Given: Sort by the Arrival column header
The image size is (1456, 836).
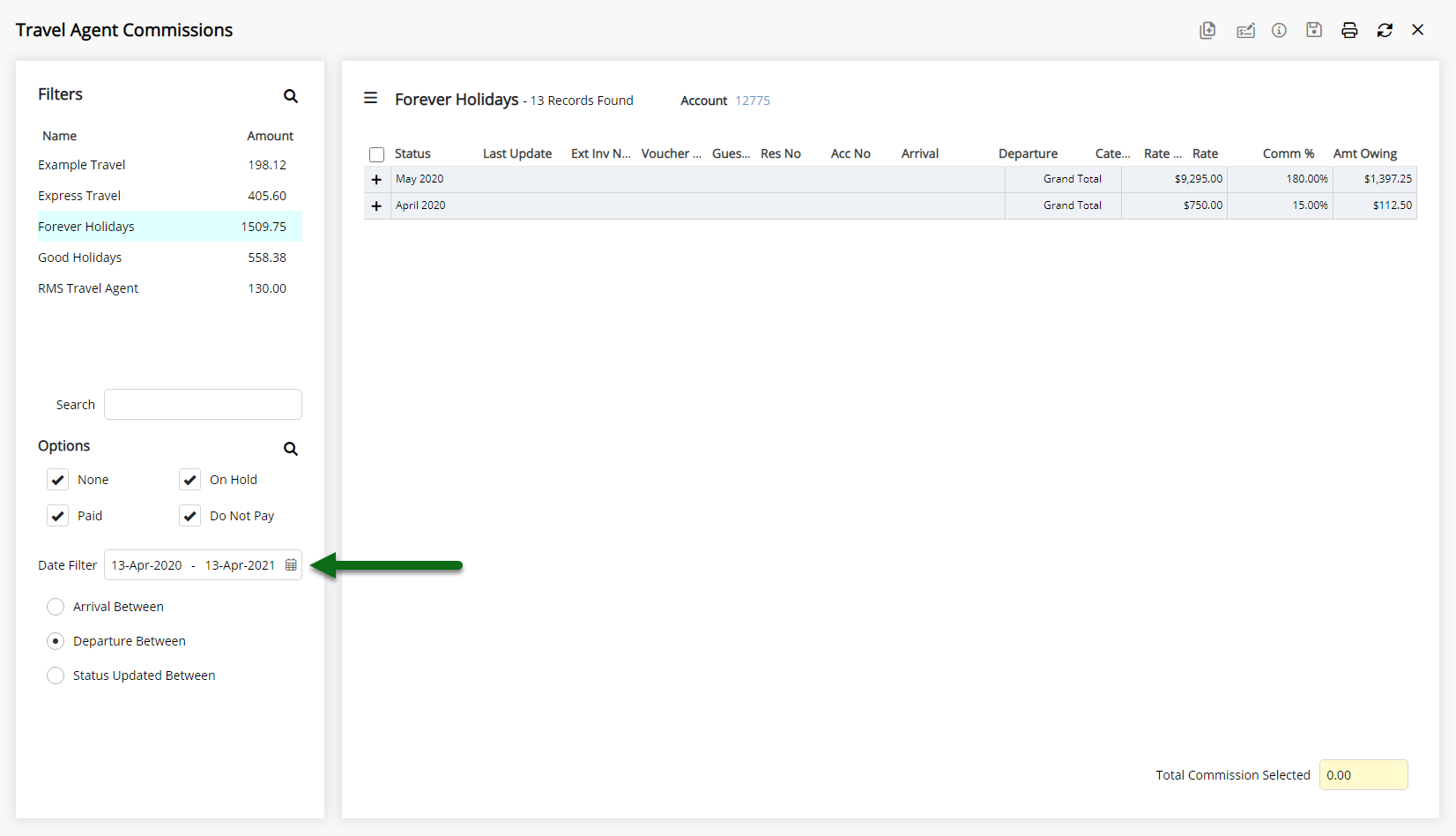Looking at the screenshot, I should pyautogui.click(x=920, y=153).
